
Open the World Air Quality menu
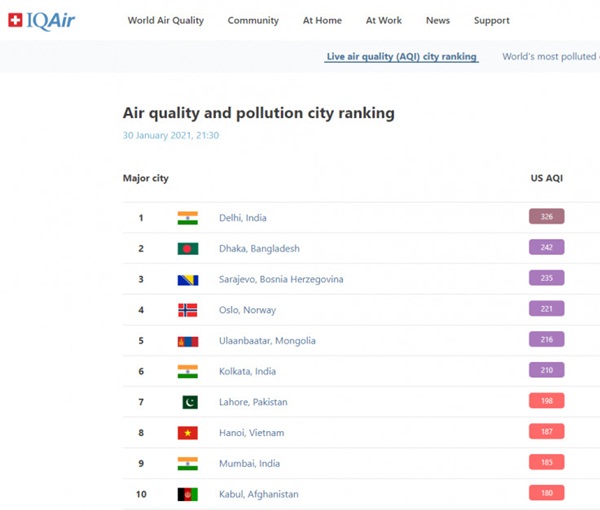165,21
